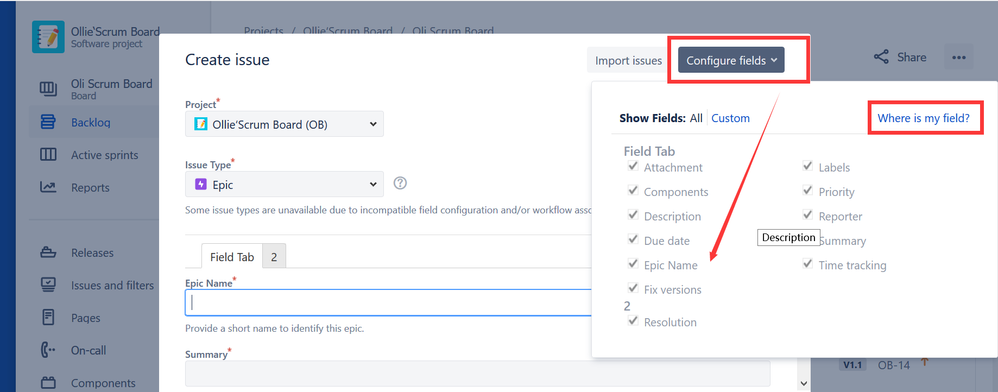The image size is (998, 392).
Task: Click the Share icon
Action: point(882,57)
